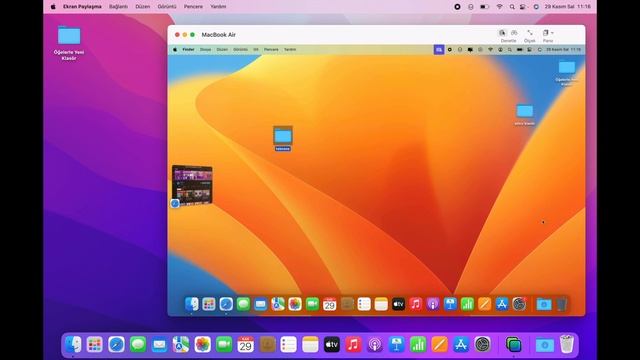
Task: Select observe mode binoculars icon in toolbar
Action: (x=514, y=33)
